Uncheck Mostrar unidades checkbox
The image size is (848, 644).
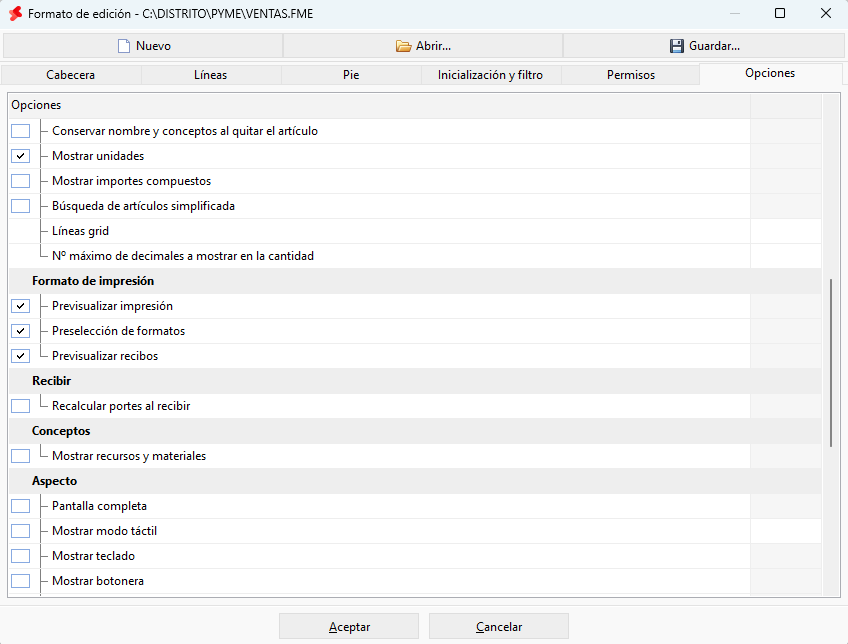click(x=21, y=156)
